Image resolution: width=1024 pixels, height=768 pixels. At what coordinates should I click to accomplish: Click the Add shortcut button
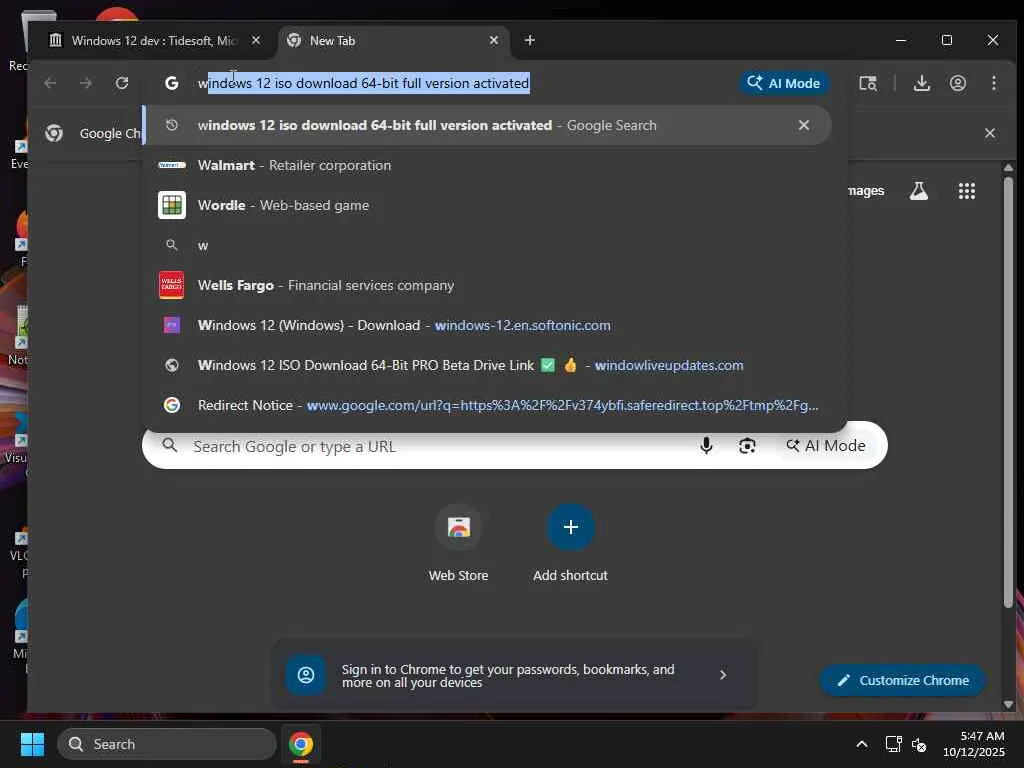pos(570,543)
